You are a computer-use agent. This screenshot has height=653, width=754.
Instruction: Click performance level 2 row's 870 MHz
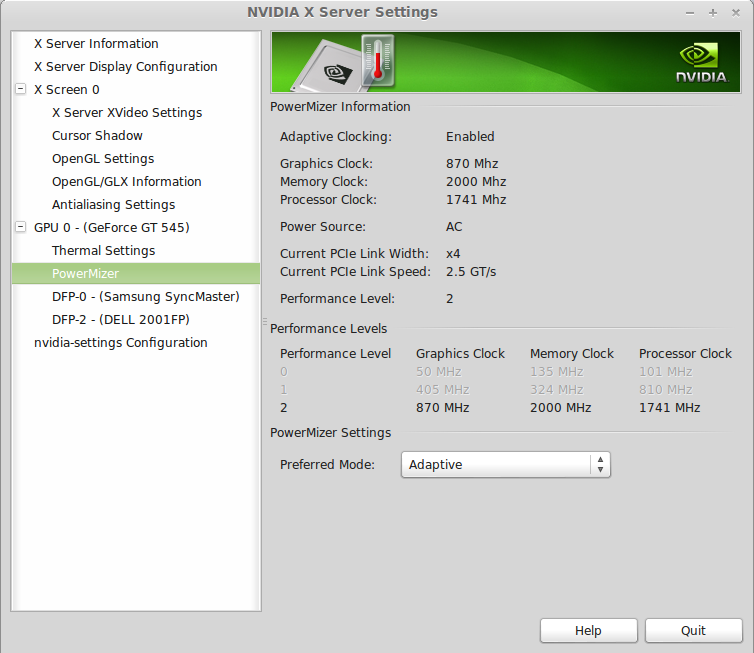[x=442, y=408]
